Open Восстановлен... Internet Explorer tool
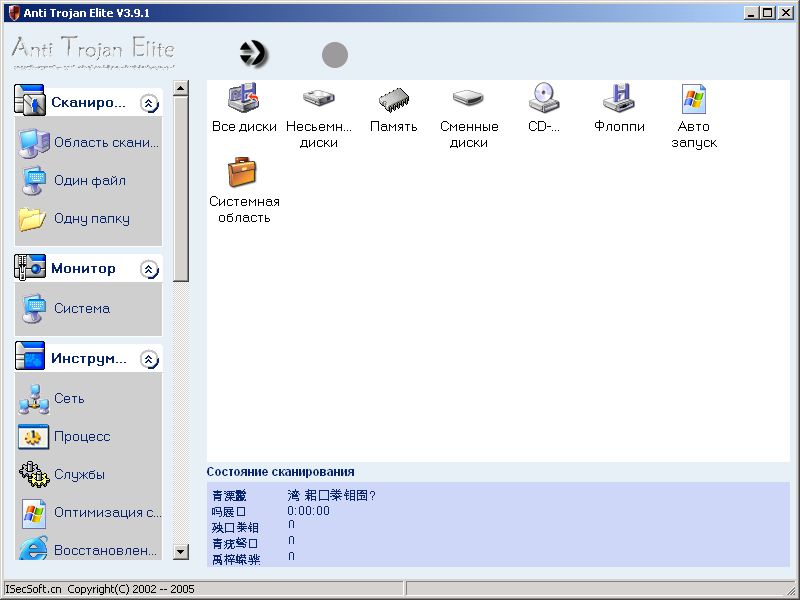The height and width of the screenshot is (600, 800). pos(88,550)
